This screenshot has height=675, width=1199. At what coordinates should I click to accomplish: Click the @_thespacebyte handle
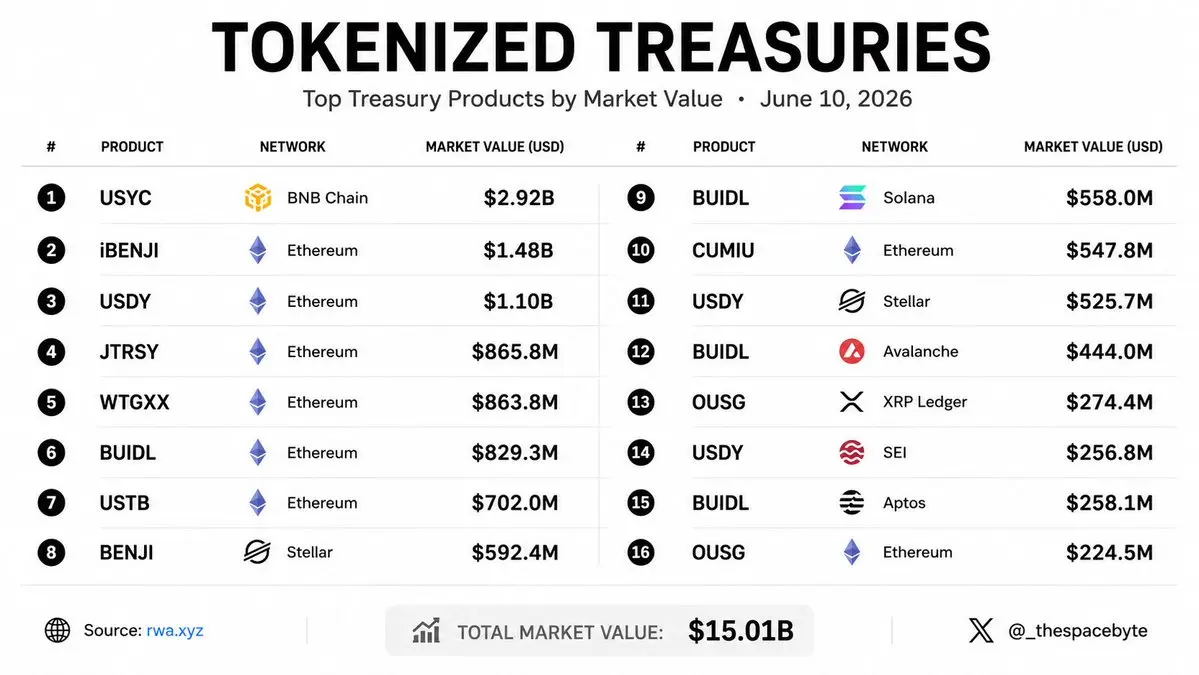click(x=1077, y=631)
